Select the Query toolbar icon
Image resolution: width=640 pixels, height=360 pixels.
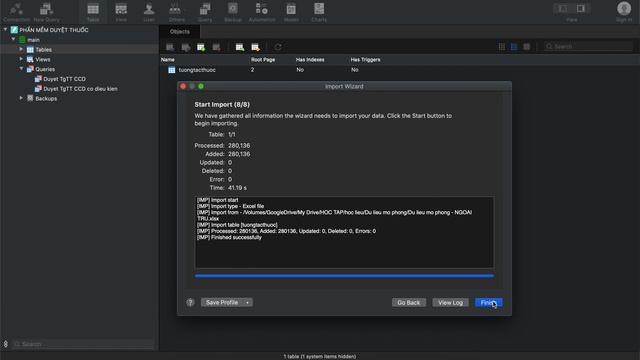click(x=204, y=11)
